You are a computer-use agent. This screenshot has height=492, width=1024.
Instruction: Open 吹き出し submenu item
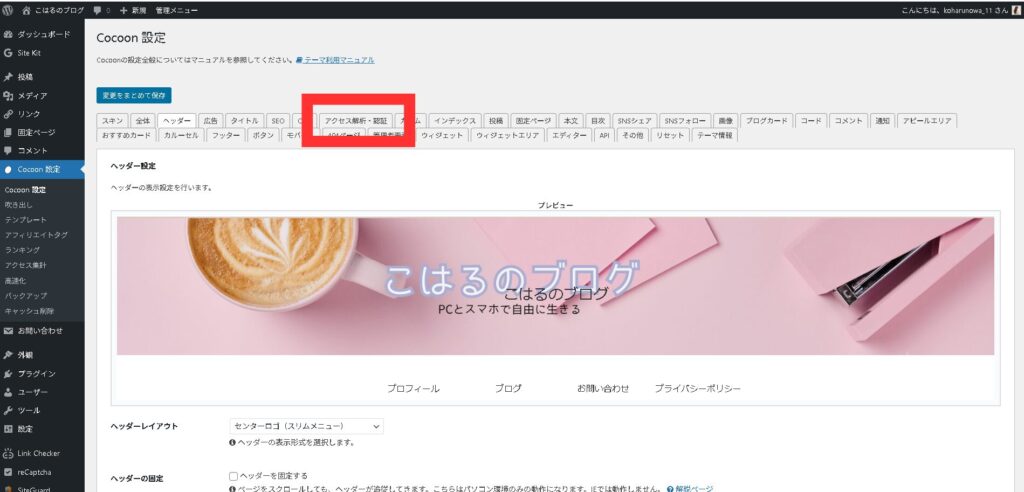(18, 205)
